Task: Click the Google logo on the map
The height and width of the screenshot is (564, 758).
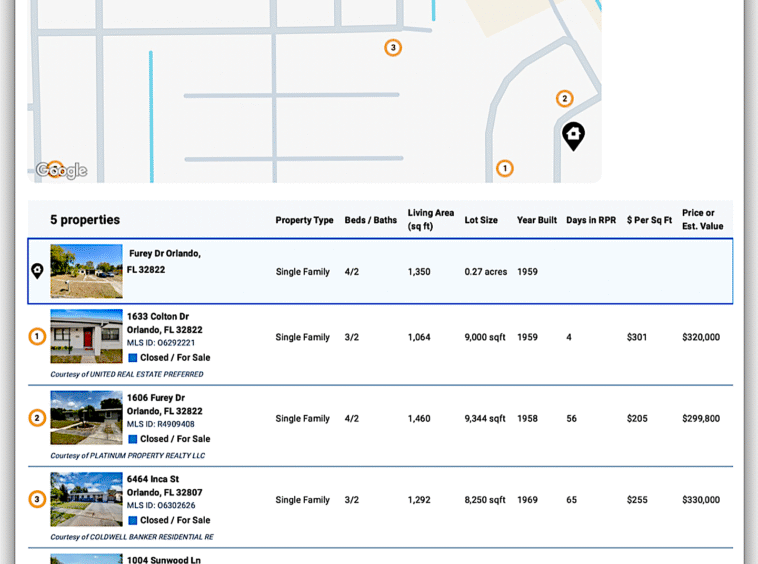Action: click(62, 171)
